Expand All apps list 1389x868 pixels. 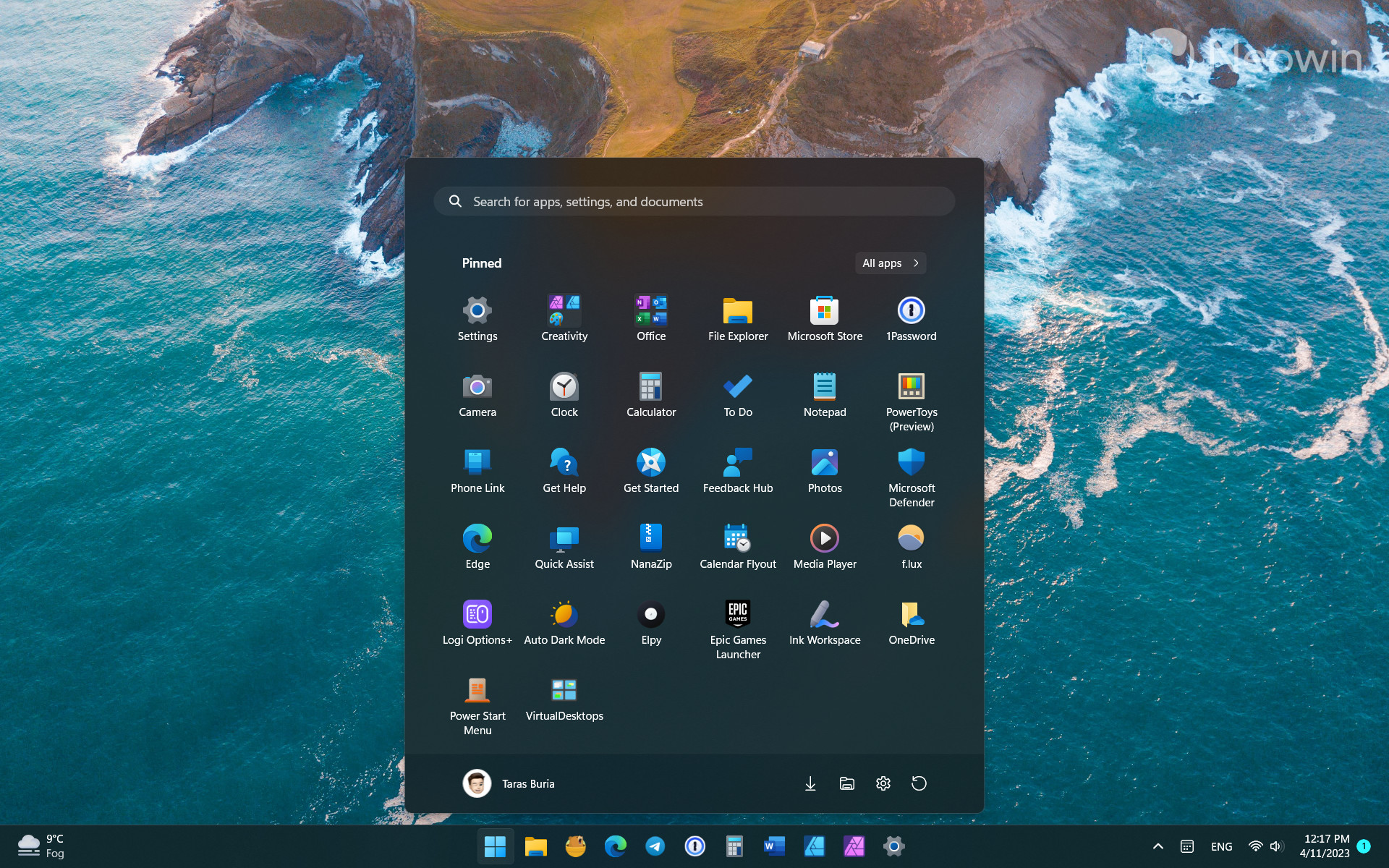[x=891, y=262]
